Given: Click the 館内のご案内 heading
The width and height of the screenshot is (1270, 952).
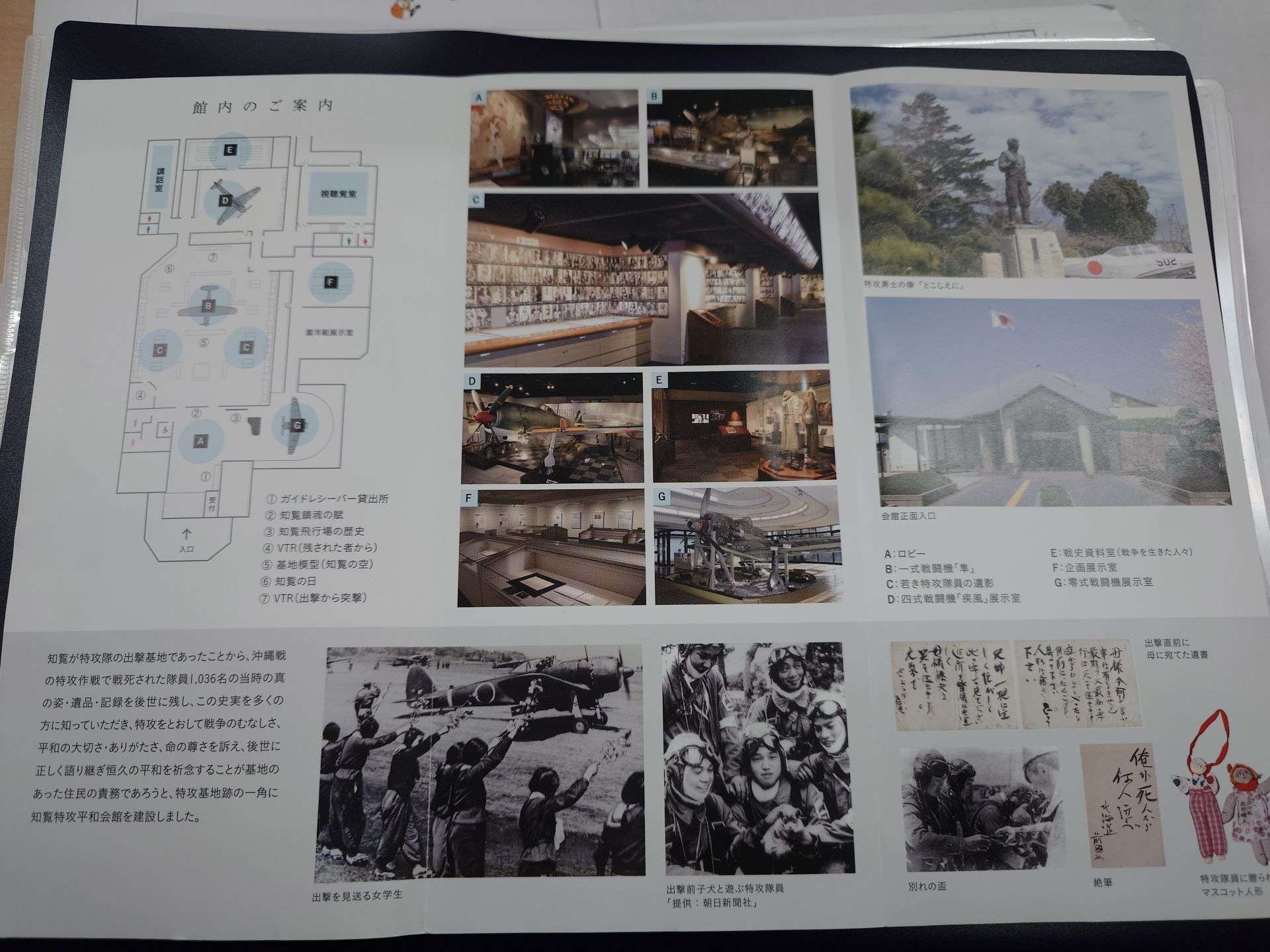Looking at the screenshot, I should (263, 106).
